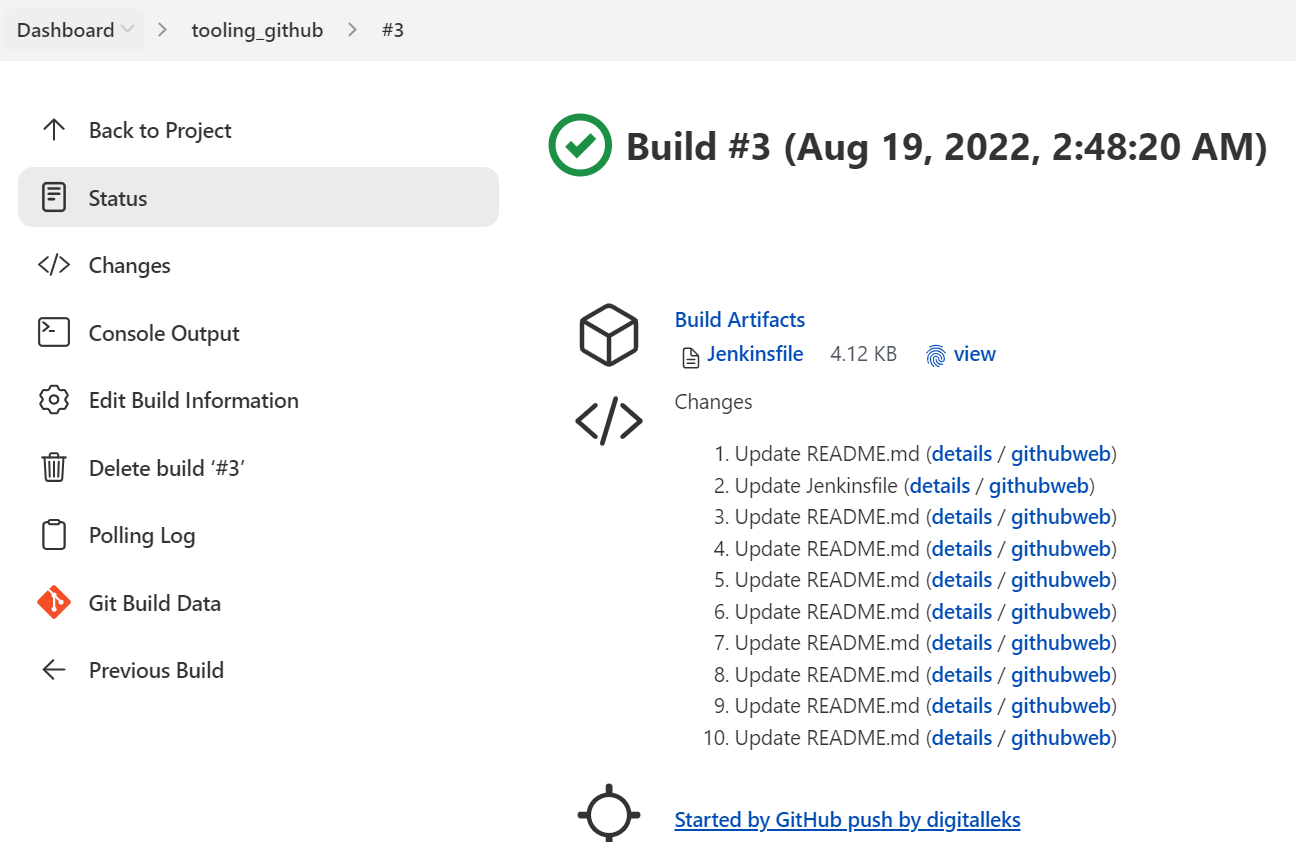Navigate to tooling_github in the breadcrumb
The image size is (1296, 842).
pos(257,29)
